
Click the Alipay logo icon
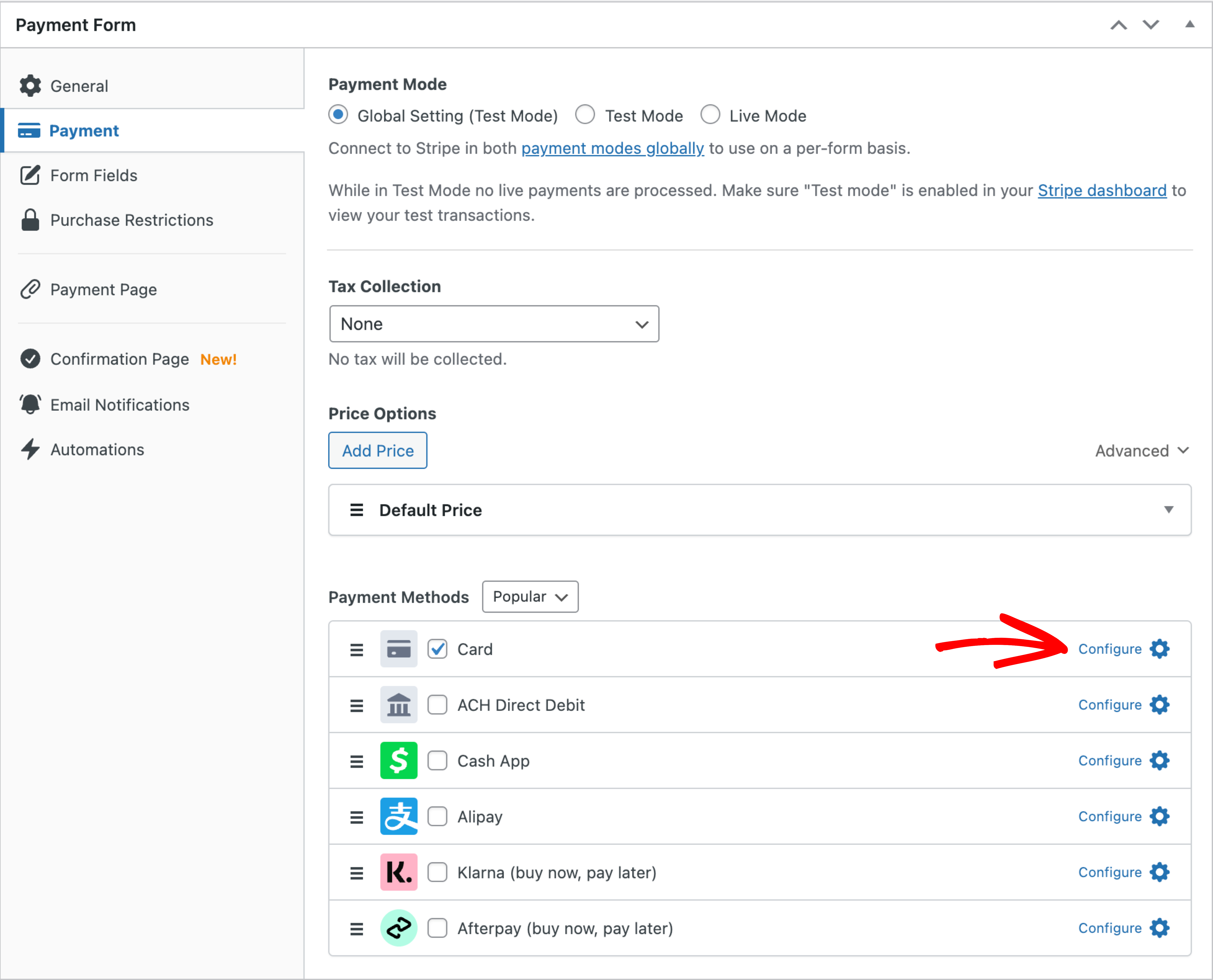click(399, 816)
